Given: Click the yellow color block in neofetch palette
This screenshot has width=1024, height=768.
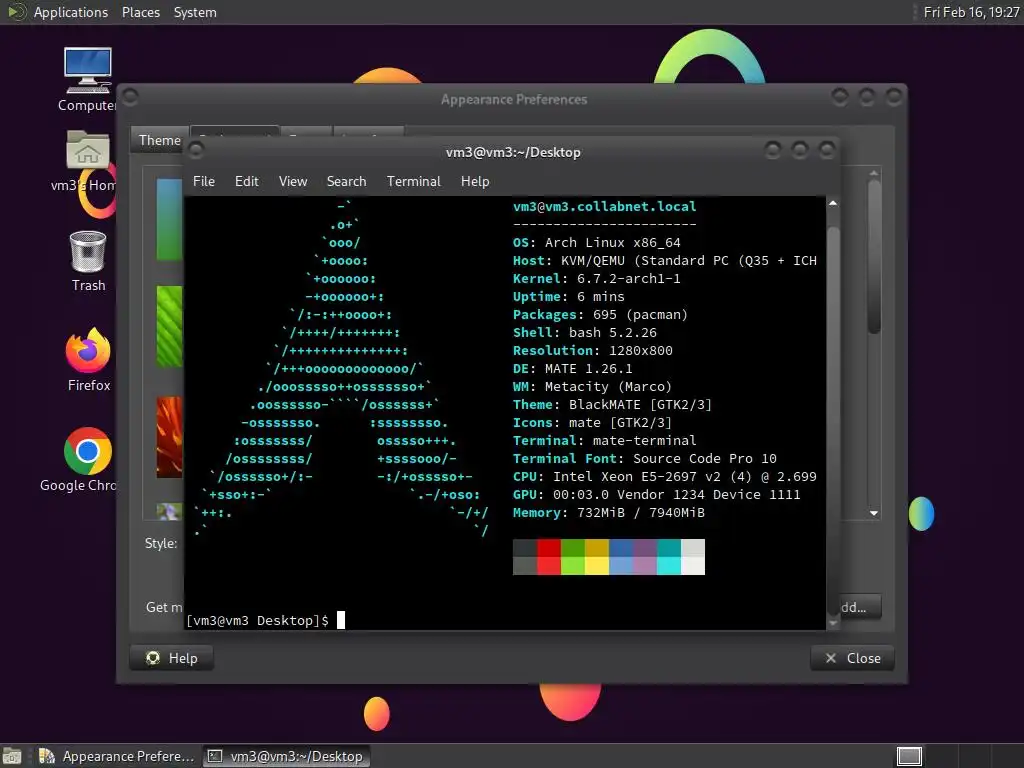Looking at the screenshot, I should (597, 556).
